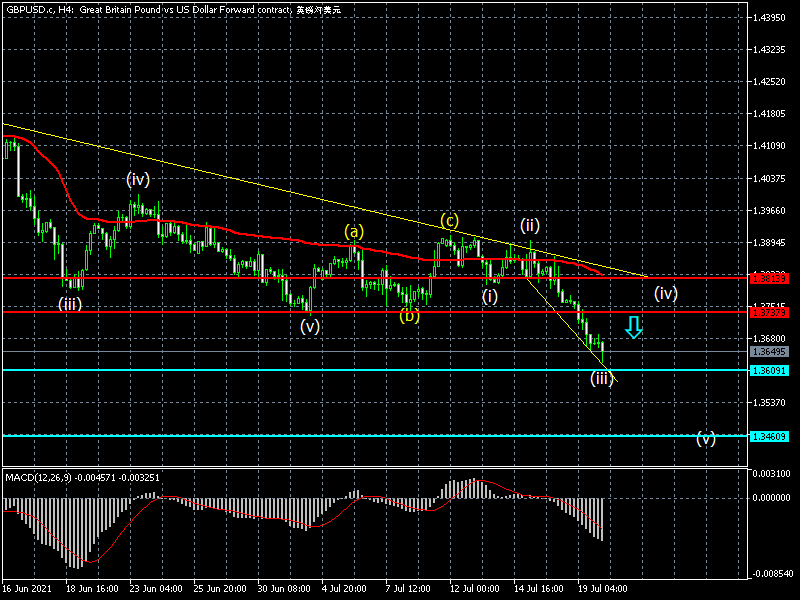Click the MACD 0.000000 scale level

click(x=773, y=497)
